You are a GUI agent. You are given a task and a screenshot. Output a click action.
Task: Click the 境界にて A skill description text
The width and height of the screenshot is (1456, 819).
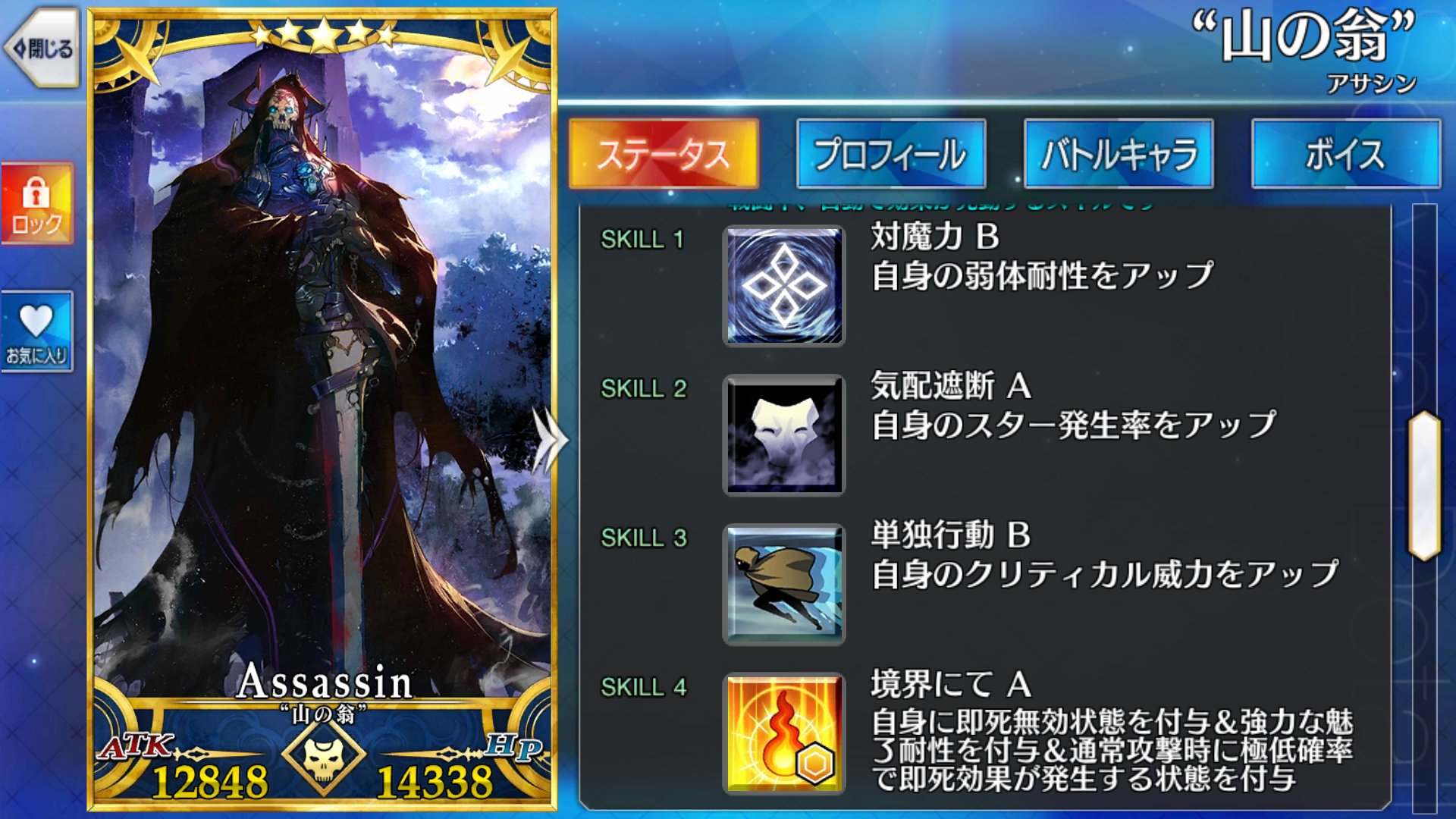click(x=1112, y=749)
